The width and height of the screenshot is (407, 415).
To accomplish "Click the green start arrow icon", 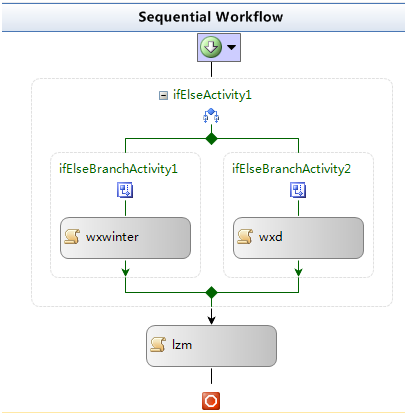I will click(211, 47).
